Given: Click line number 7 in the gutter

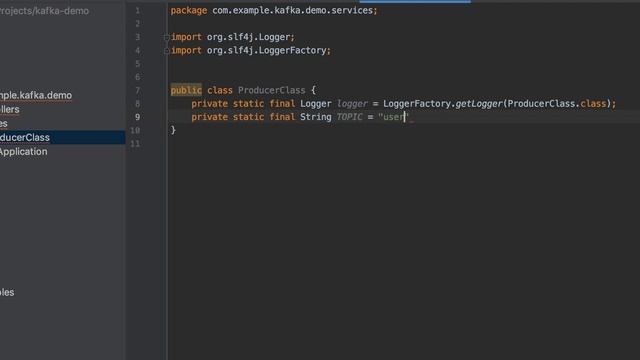Looking at the screenshot, I should pyautogui.click(x=138, y=90).
